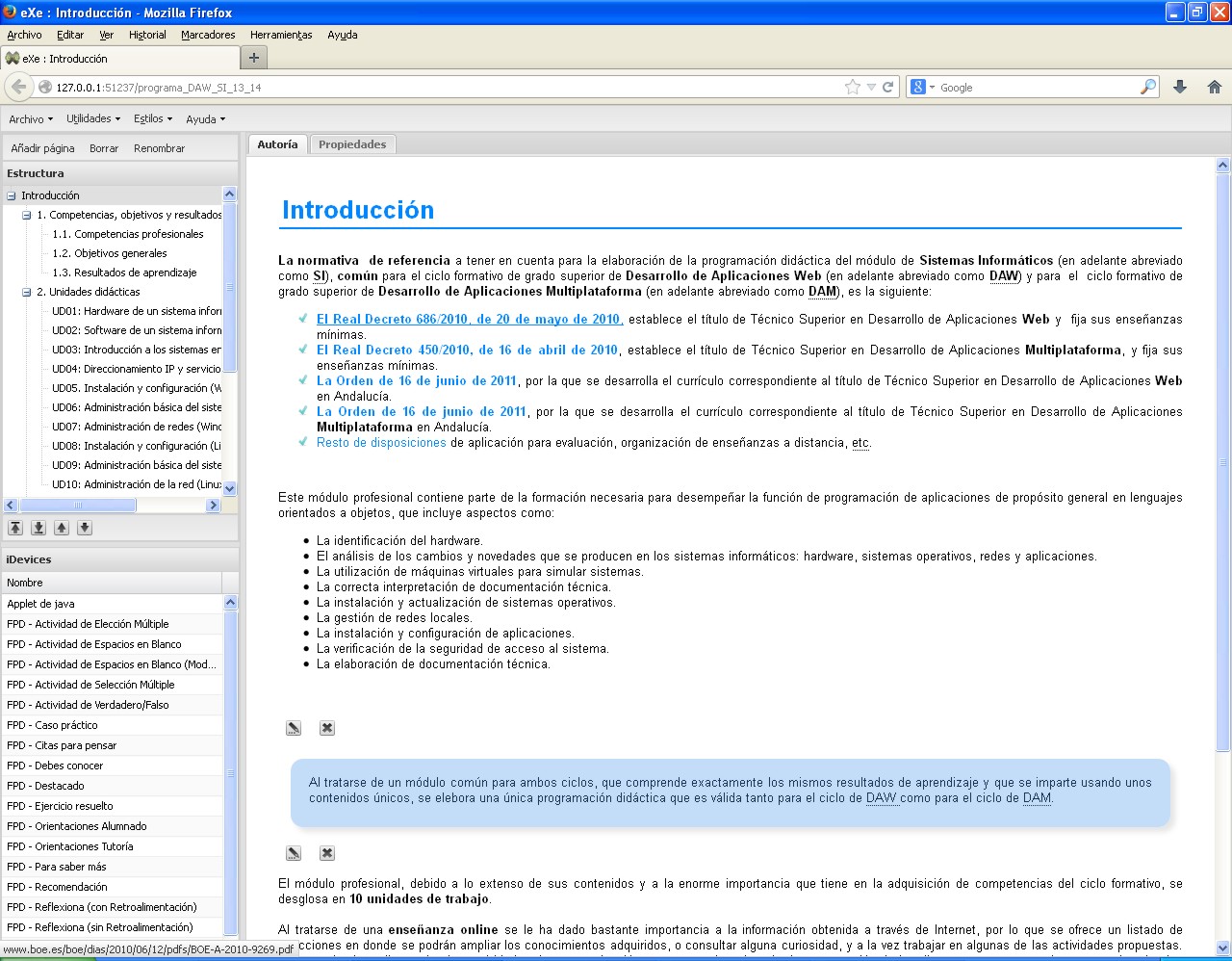
Task: Open the Estilos dropdown menu
Action: (153, 119)
